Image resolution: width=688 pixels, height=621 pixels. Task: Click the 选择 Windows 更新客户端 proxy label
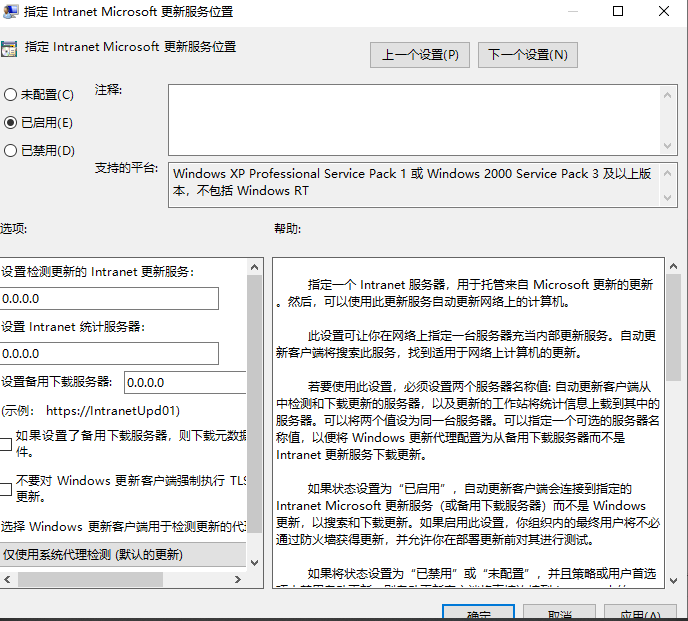[x=123, y=526]
